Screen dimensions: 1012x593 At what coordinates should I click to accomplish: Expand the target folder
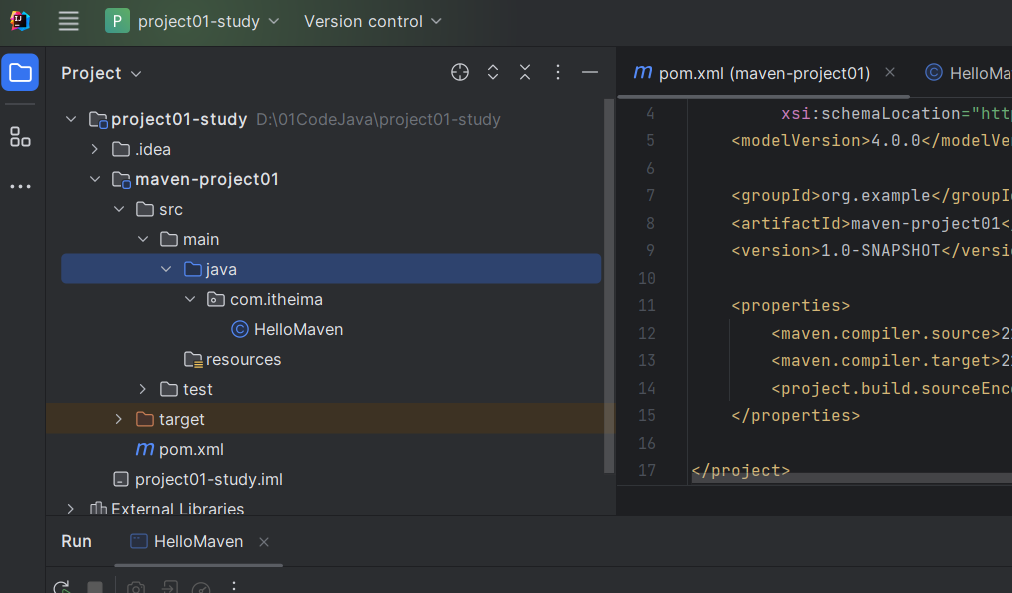pyautogui.click(x=119, y=419)
